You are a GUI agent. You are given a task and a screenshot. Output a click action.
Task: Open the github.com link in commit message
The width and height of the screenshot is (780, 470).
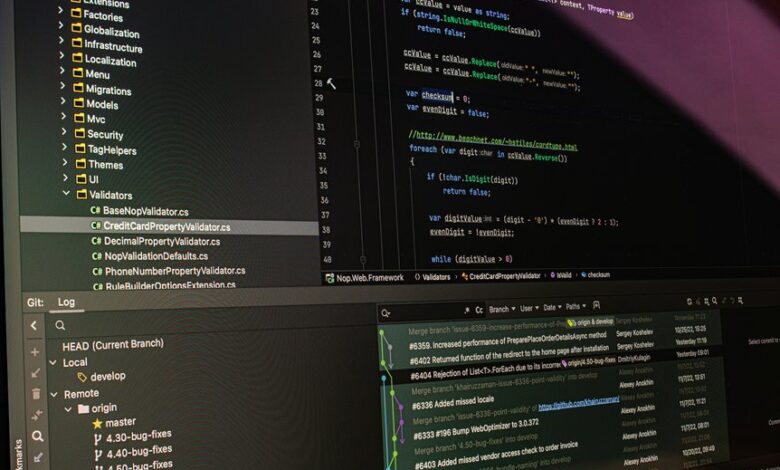(581, 406)
